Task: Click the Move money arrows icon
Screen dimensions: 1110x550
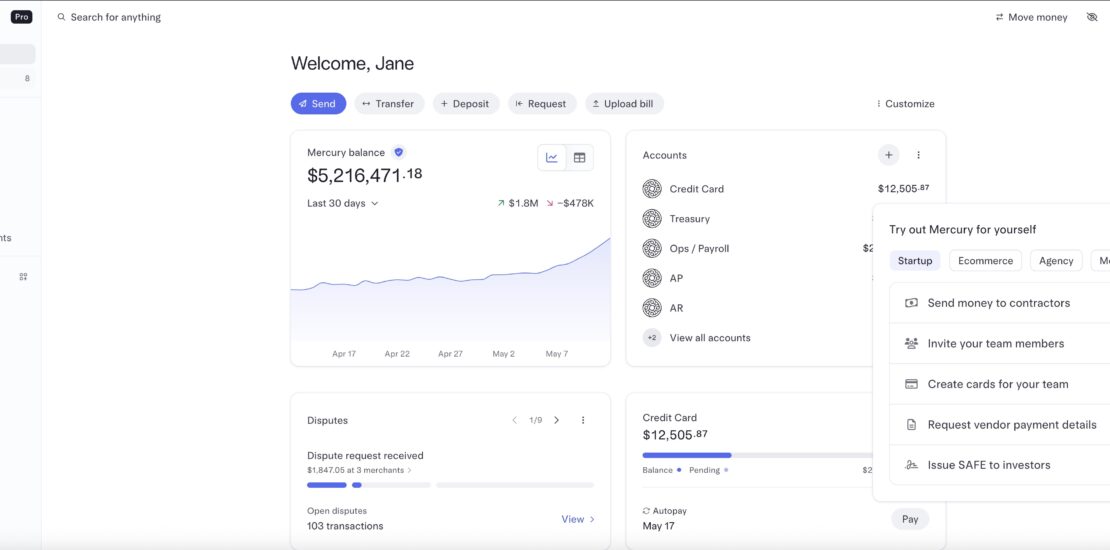Action: click(x=1000, y=17)
